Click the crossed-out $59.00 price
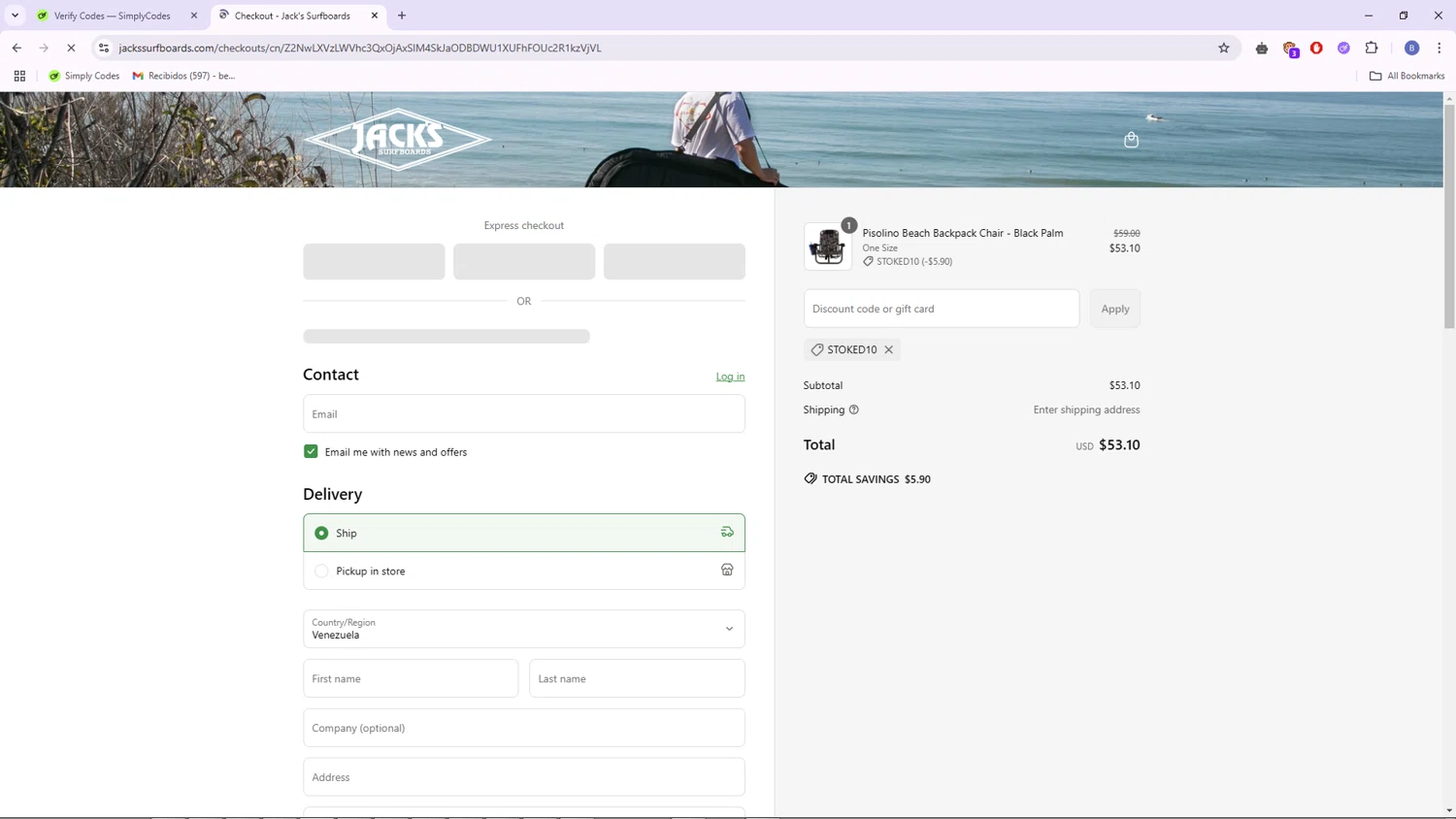 click(x=1127, y=233)
